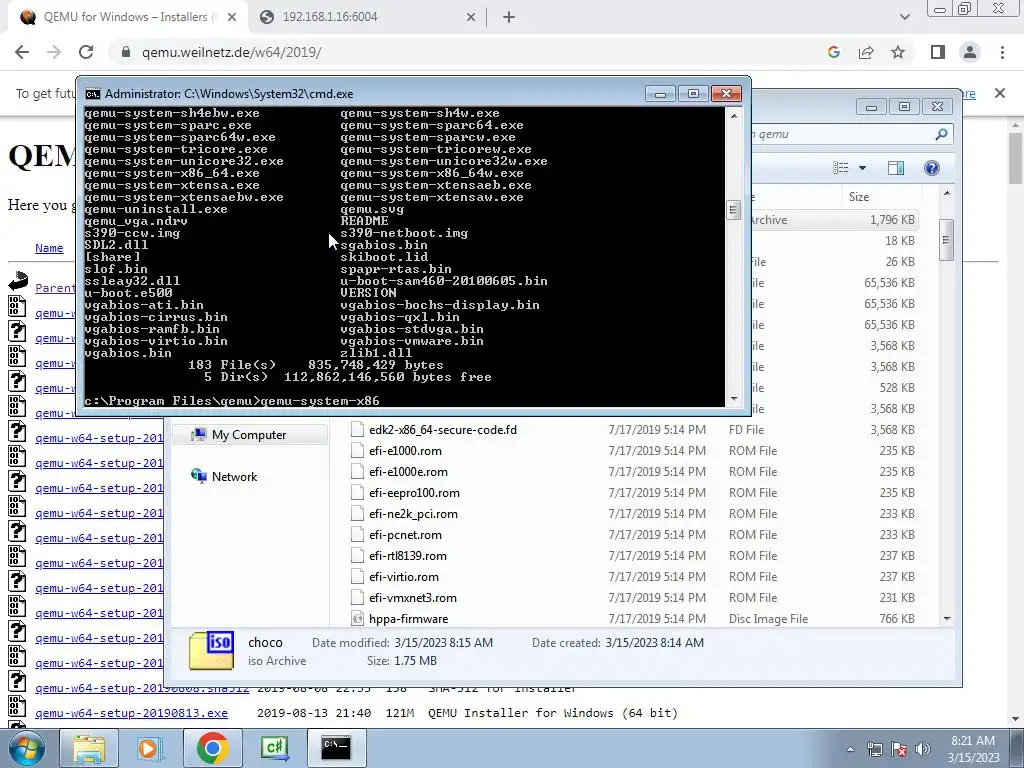The height and width of the screenshot is (768, 1024).
Task: Launch Windows Media Player from taskbar
Action: click(x=150, y=748)
